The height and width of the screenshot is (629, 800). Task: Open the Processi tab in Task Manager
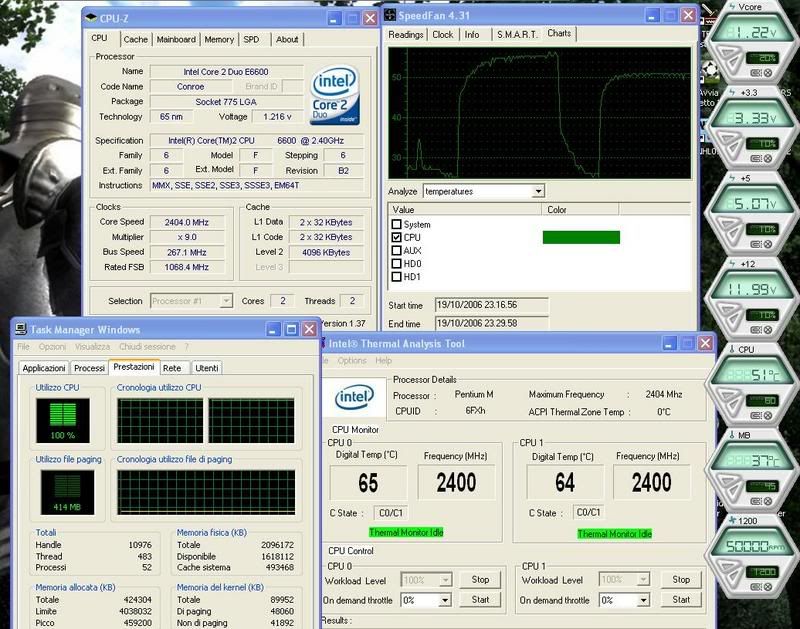pyautogui.click(x=90, y=368)
